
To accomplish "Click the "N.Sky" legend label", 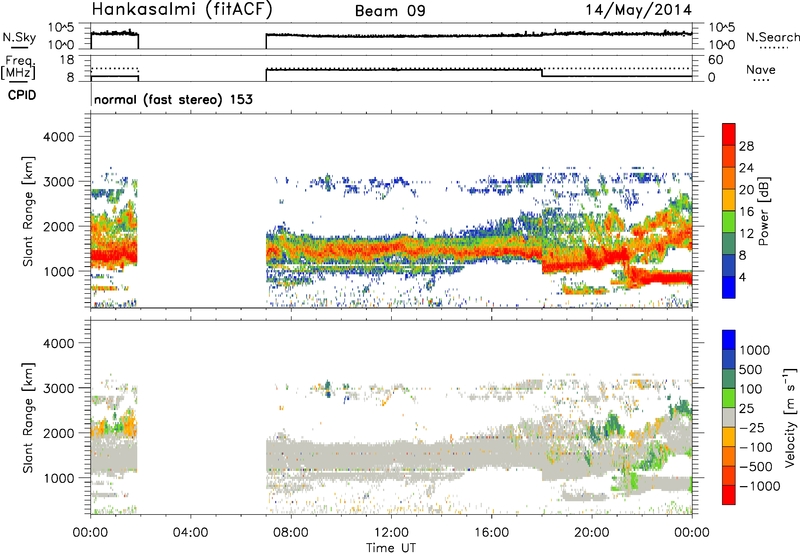I will [19, 37].
